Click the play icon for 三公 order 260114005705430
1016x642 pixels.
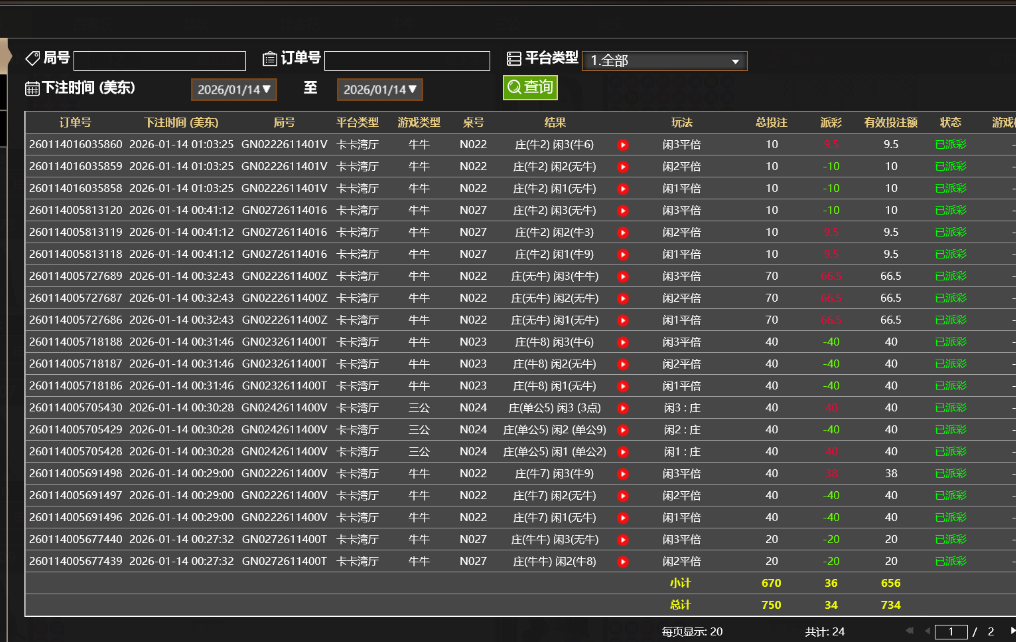(x=625, y=408)
